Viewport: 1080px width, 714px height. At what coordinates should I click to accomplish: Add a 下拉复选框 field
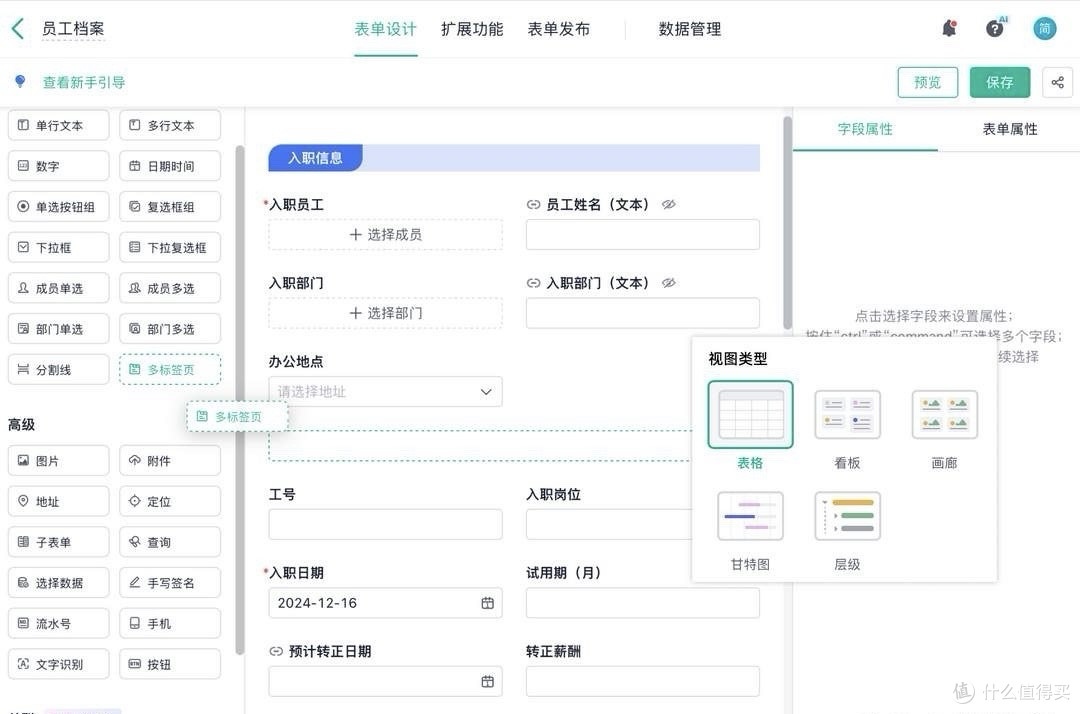170,247
